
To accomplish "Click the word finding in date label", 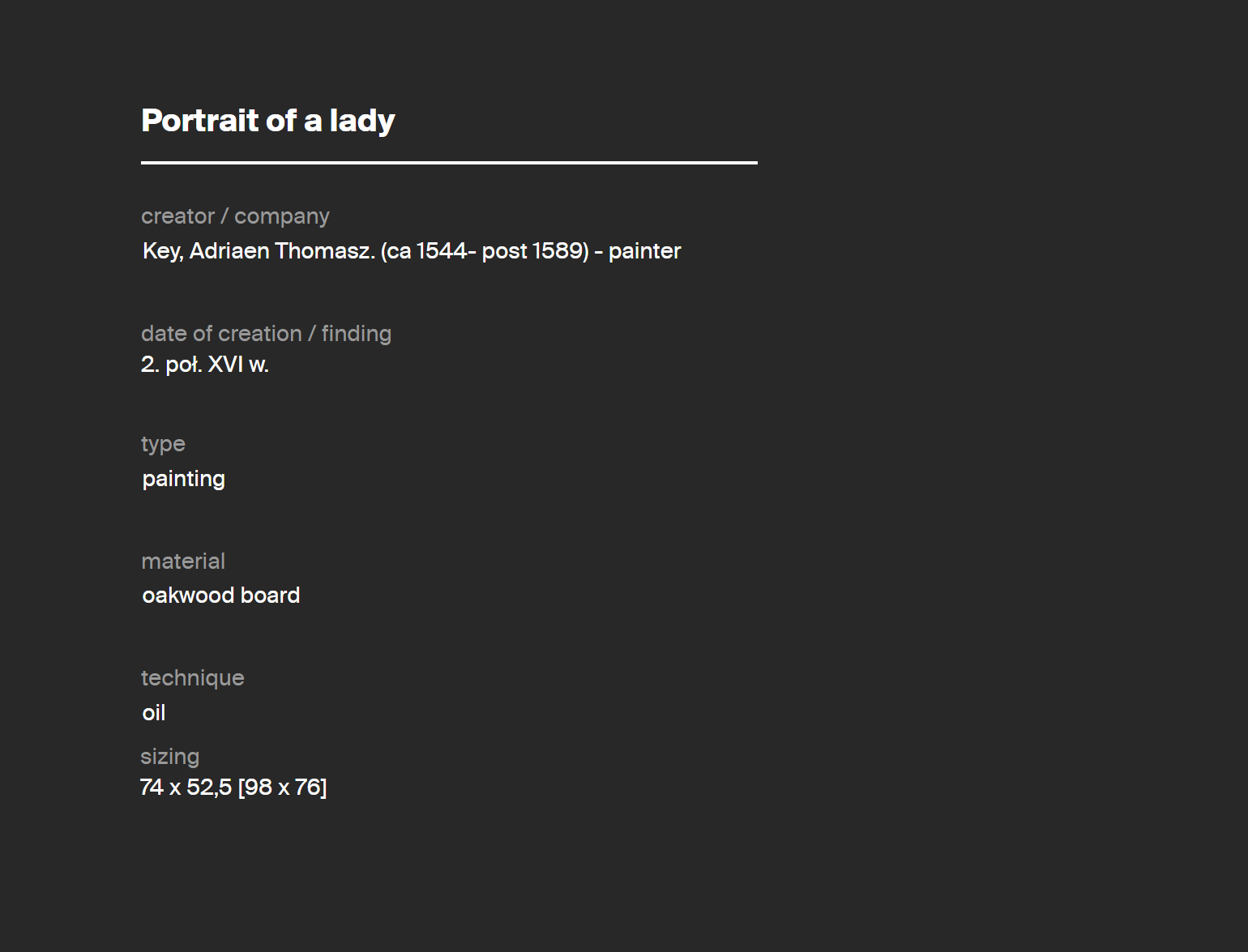I will [x=357, y=334].
